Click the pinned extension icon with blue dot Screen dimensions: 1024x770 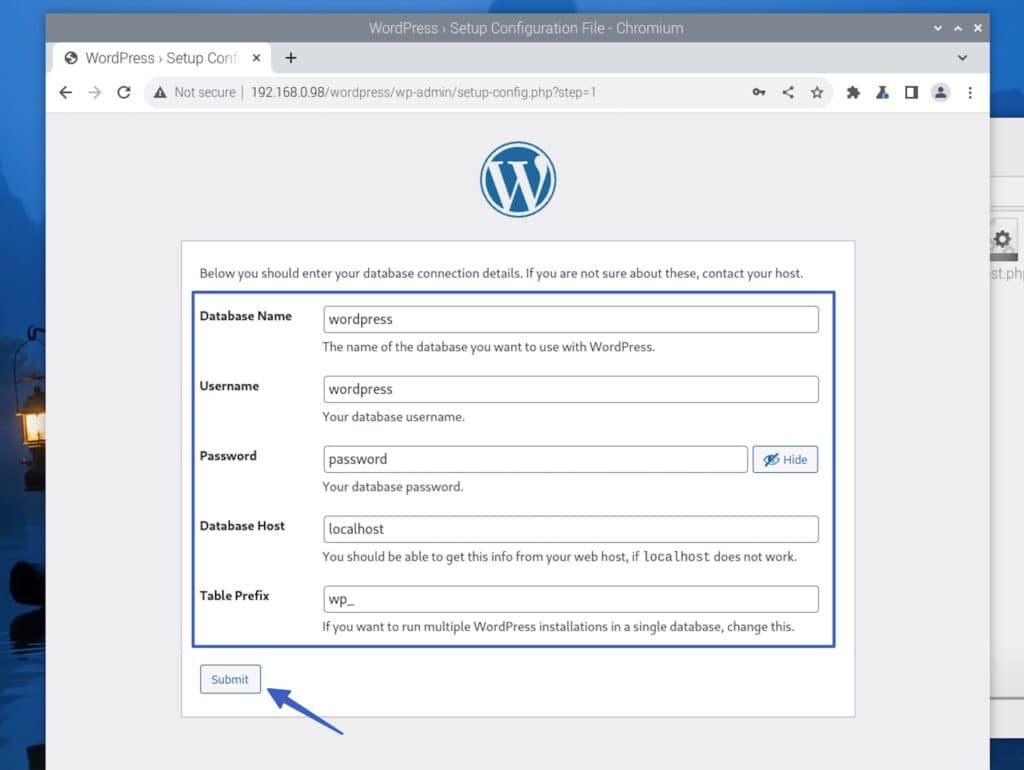point(882,92)
